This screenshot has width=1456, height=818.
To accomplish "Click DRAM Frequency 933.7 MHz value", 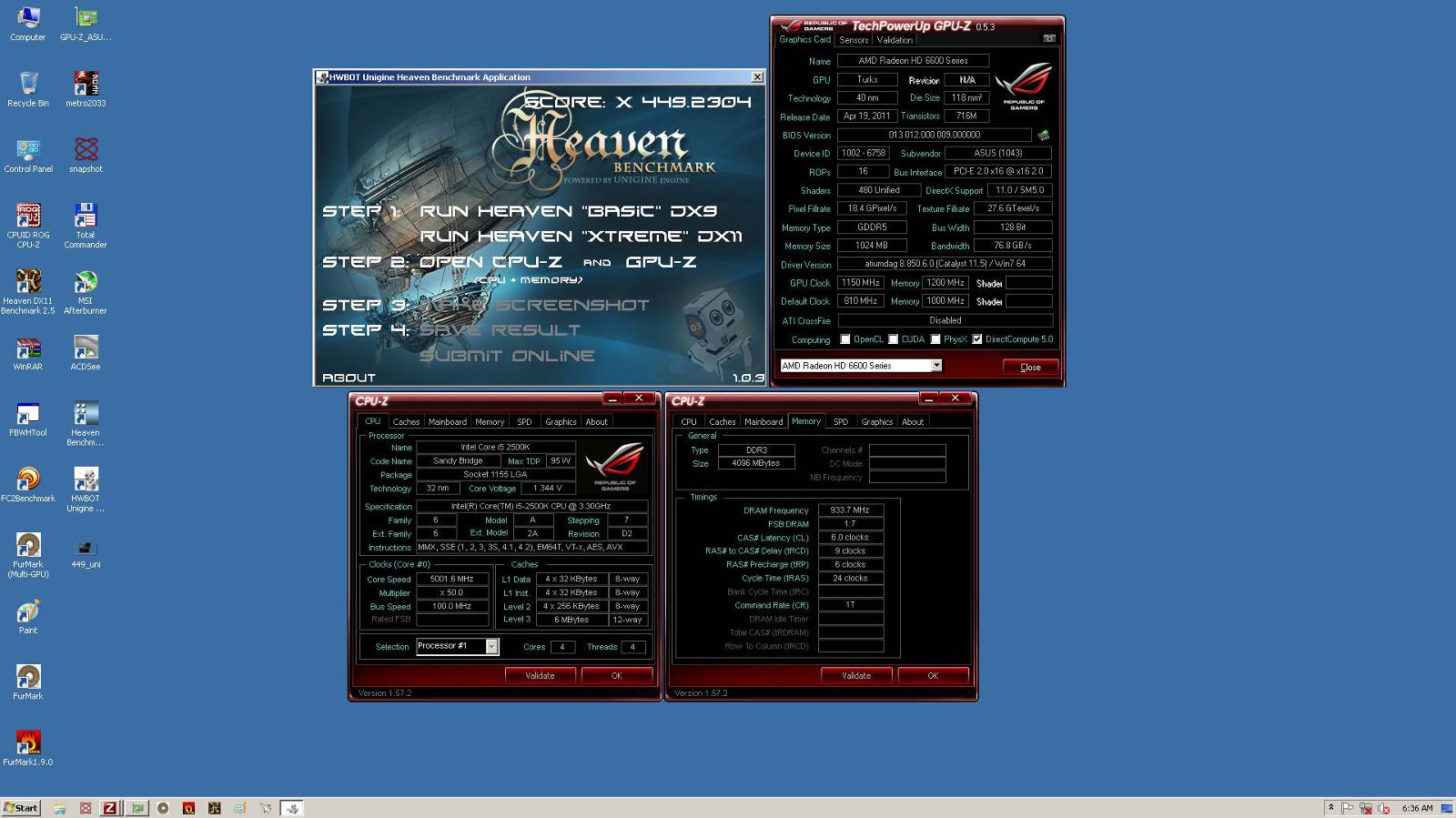I will click(850, 510).
